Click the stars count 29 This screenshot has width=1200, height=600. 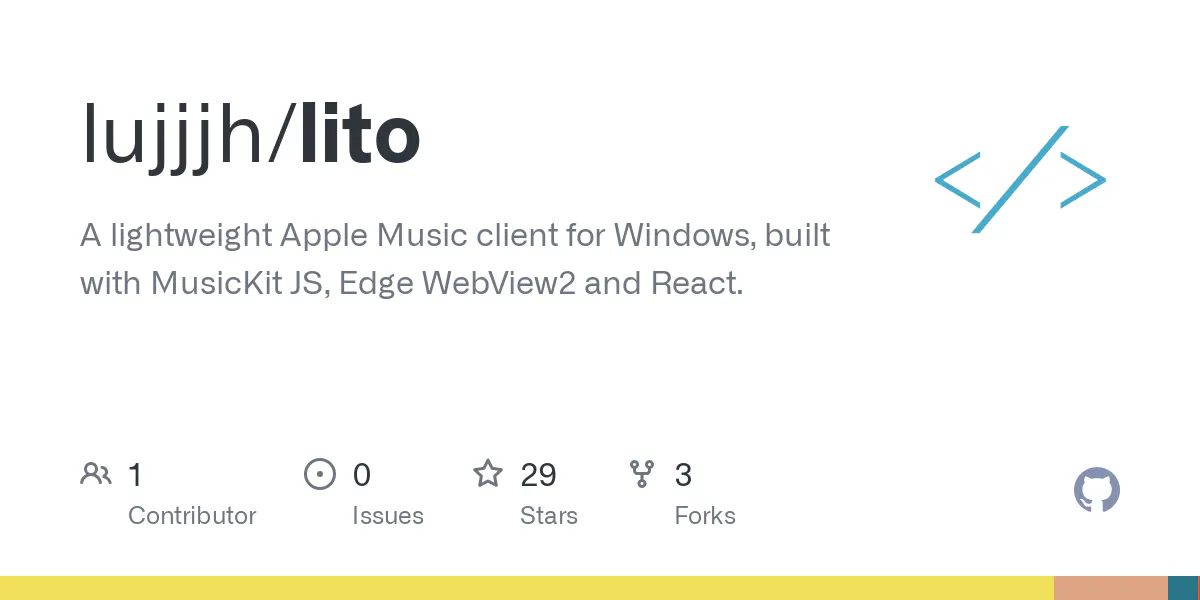[539, 475]
